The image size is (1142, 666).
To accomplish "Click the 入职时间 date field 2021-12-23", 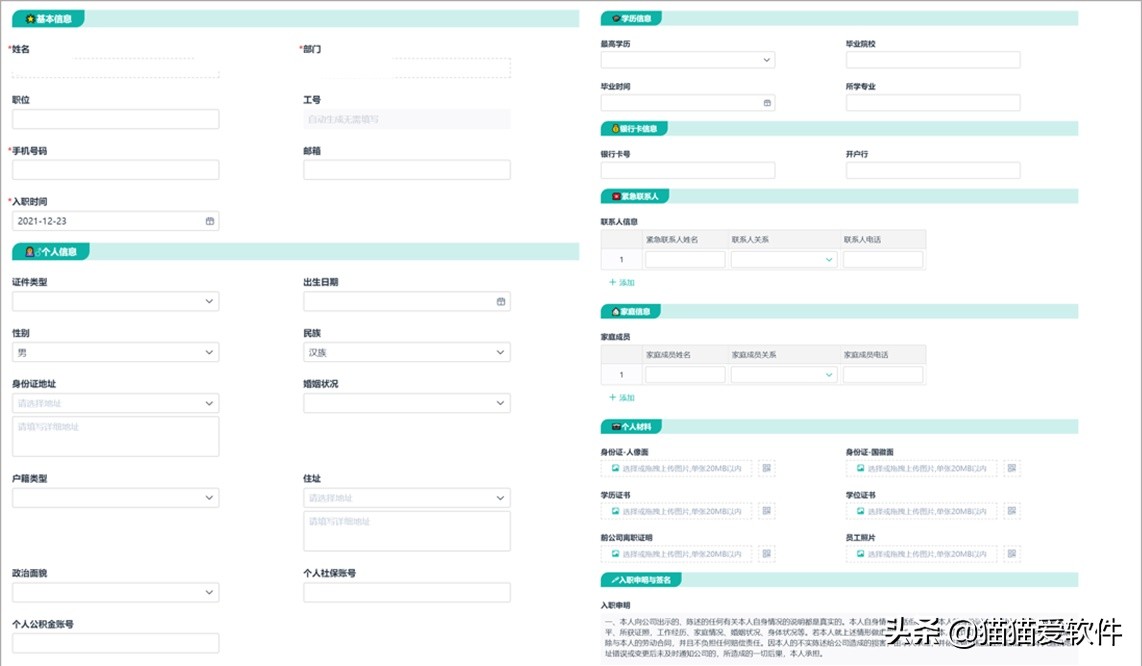I will click(x=116, y=221).
